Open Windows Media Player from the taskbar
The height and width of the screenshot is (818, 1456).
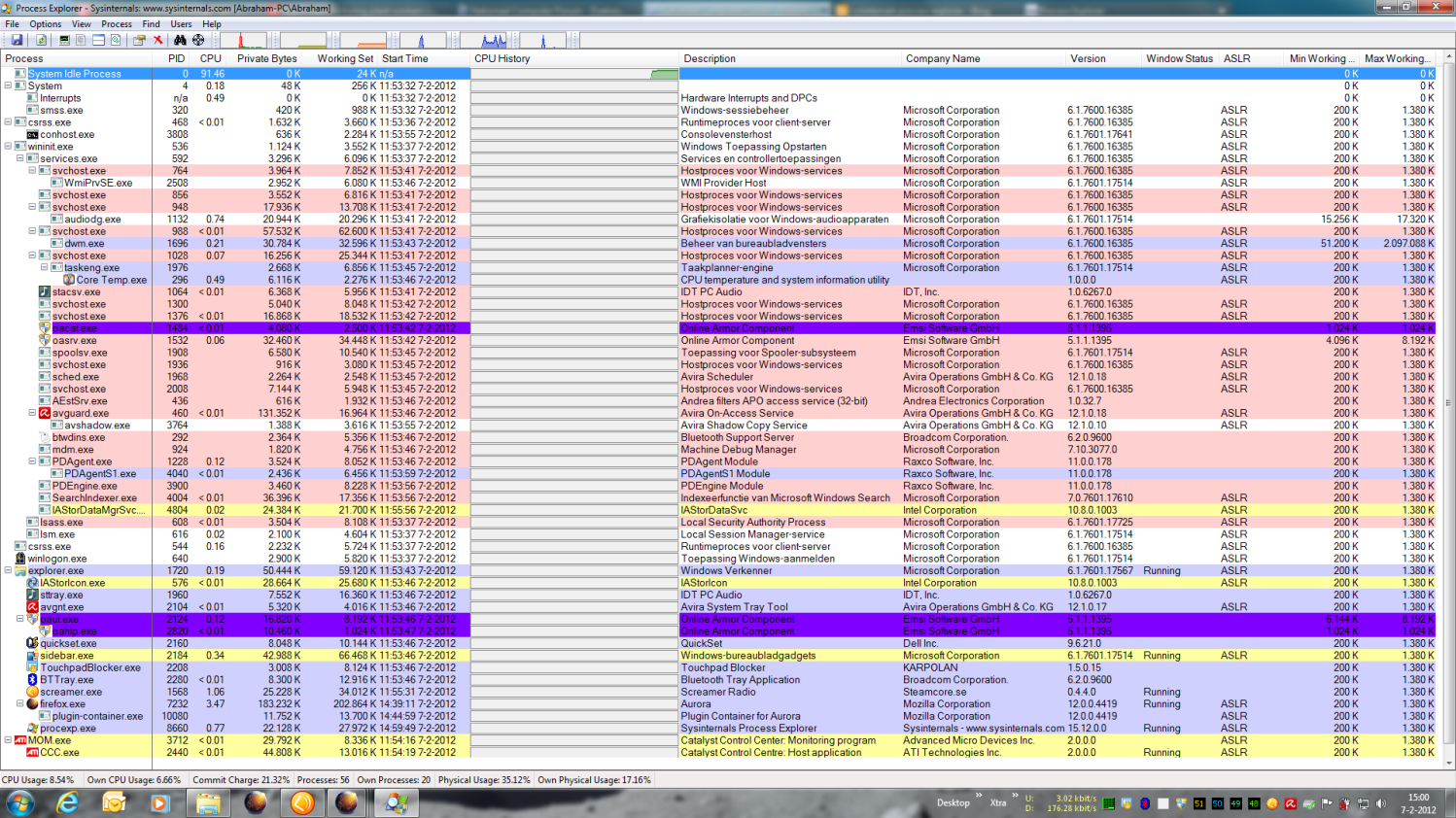[160, 802]
